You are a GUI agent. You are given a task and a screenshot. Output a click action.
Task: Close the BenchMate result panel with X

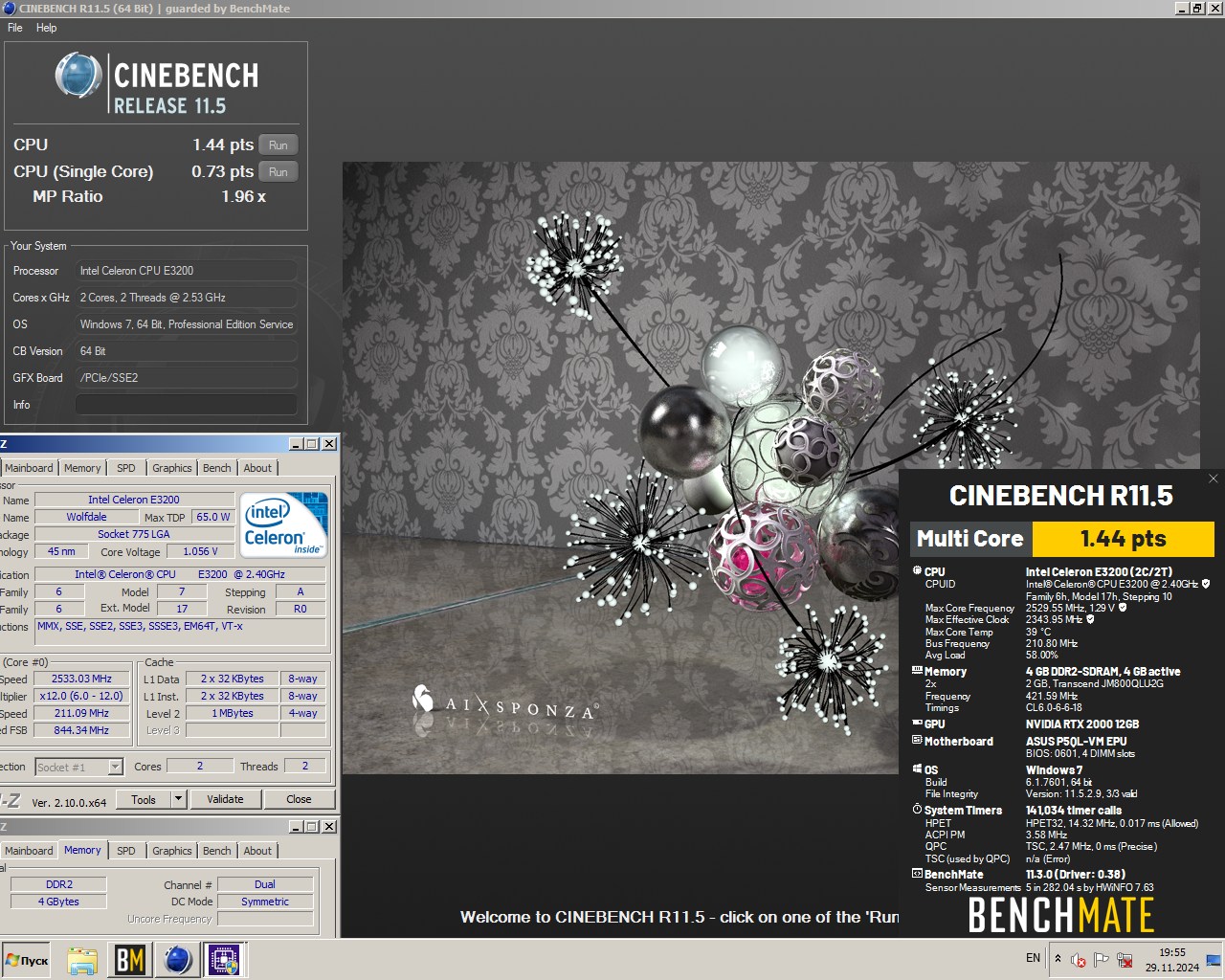click(x=1214, y=479)
